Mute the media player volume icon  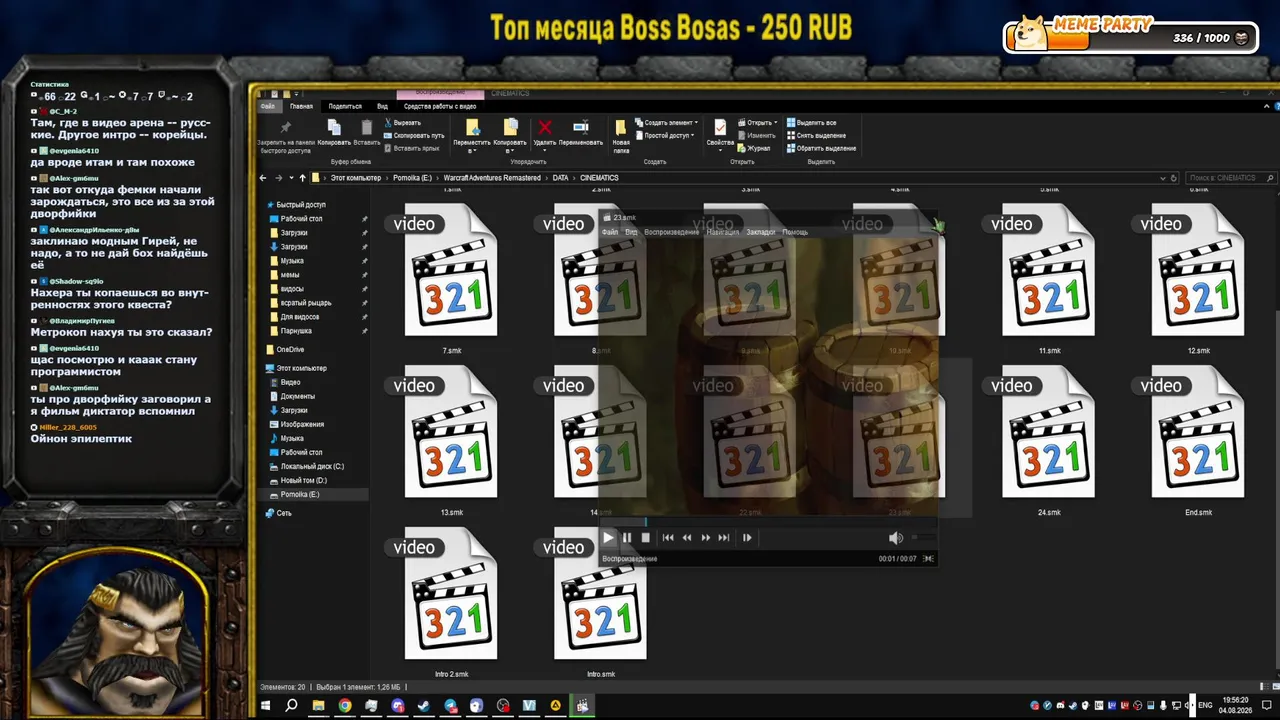[x=895, y=538]
